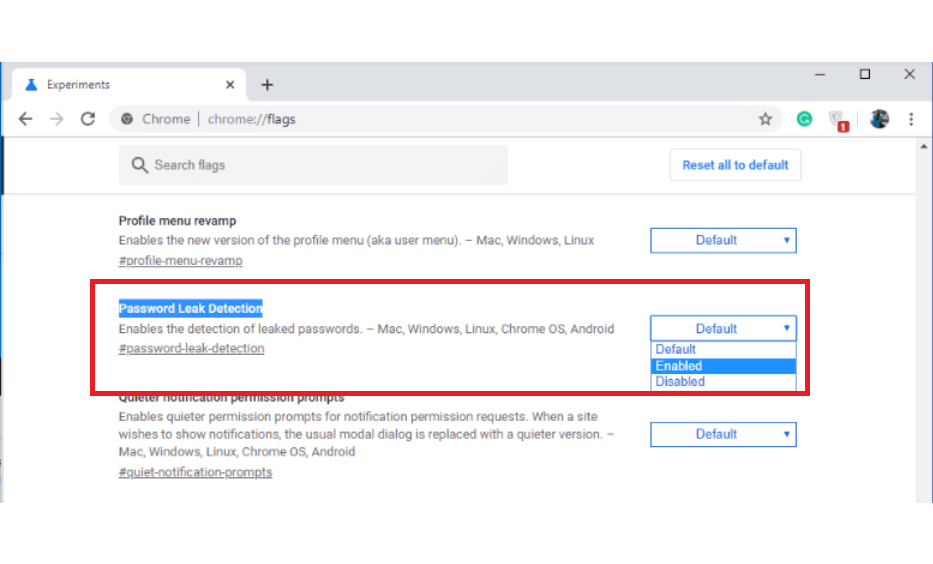Screen dimensions: 933x564
Task: Close the Experiments tab
Action: (x=230, y=85)
